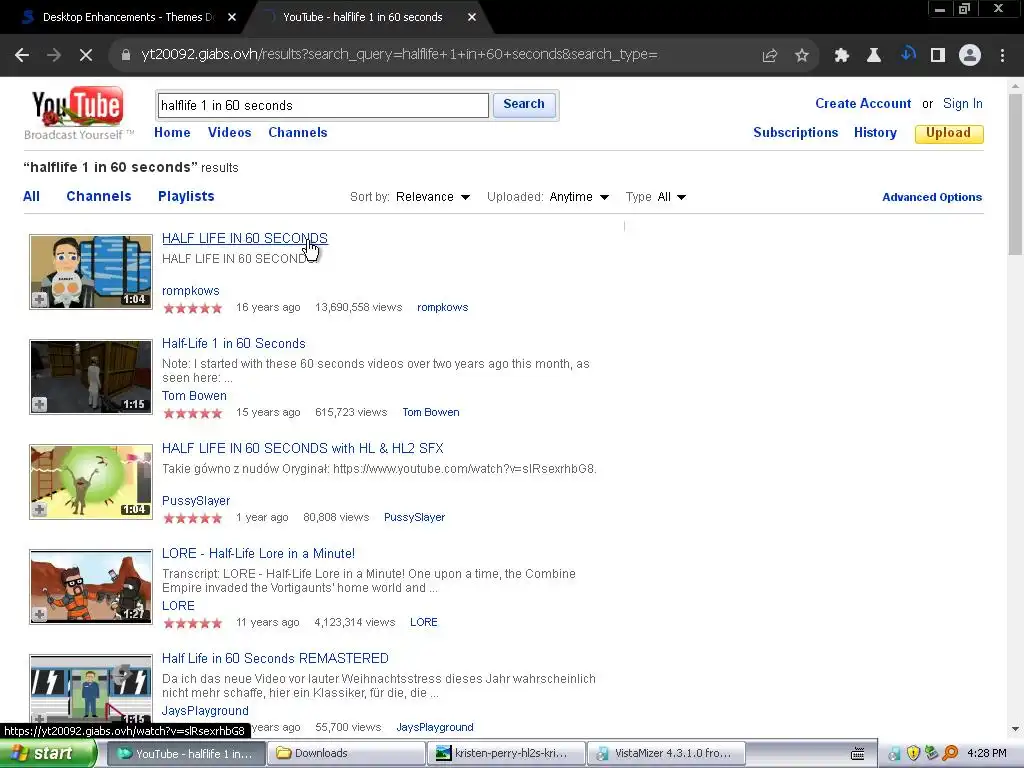This screenshot has width=1024, height=768.
Task: Open the extensions puzzle icon
Action: pyautogui.click(x=842, y=56)
